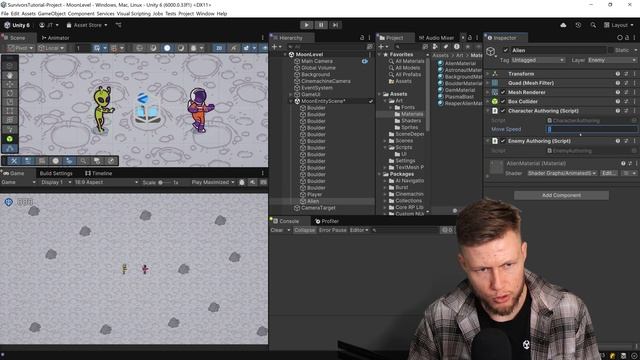Open the Asset Store dropdown

point(87,25)
